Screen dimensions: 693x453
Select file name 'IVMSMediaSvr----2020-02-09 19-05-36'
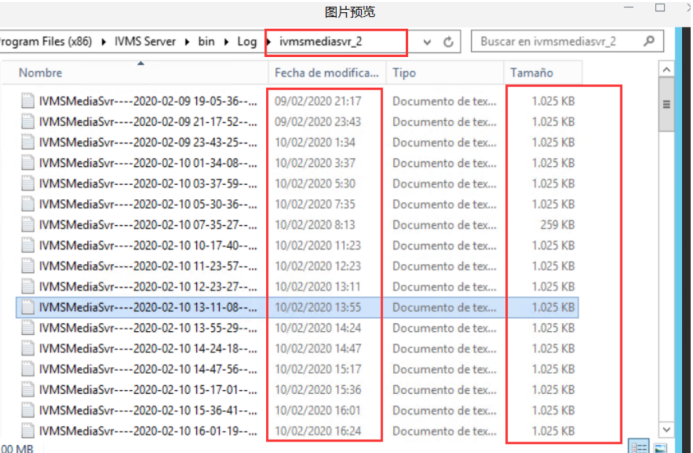[x=148, y=101]
